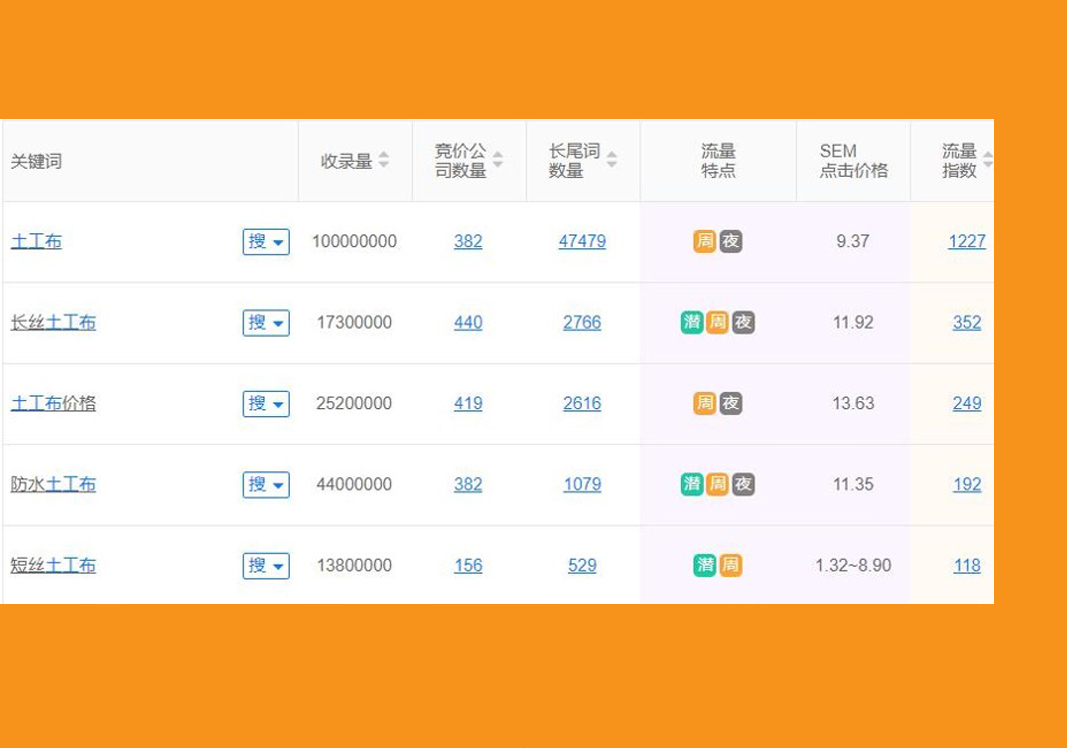Open the 长丝土工布 keyword link
Viewport: 1067px width, 748px height.
tap(53, 322)
